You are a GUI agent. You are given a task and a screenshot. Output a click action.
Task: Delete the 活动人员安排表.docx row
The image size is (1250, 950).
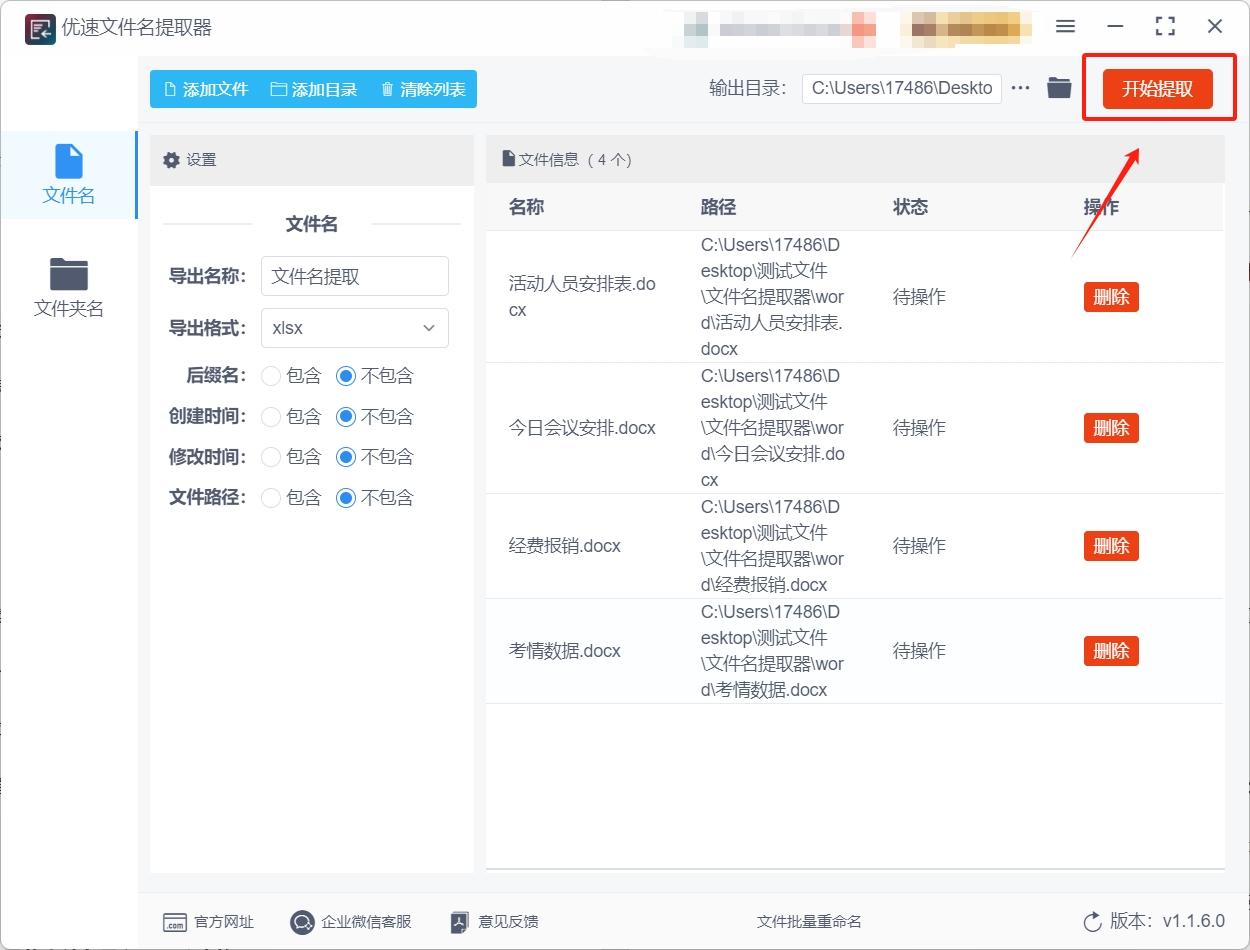pos(1111,297)
